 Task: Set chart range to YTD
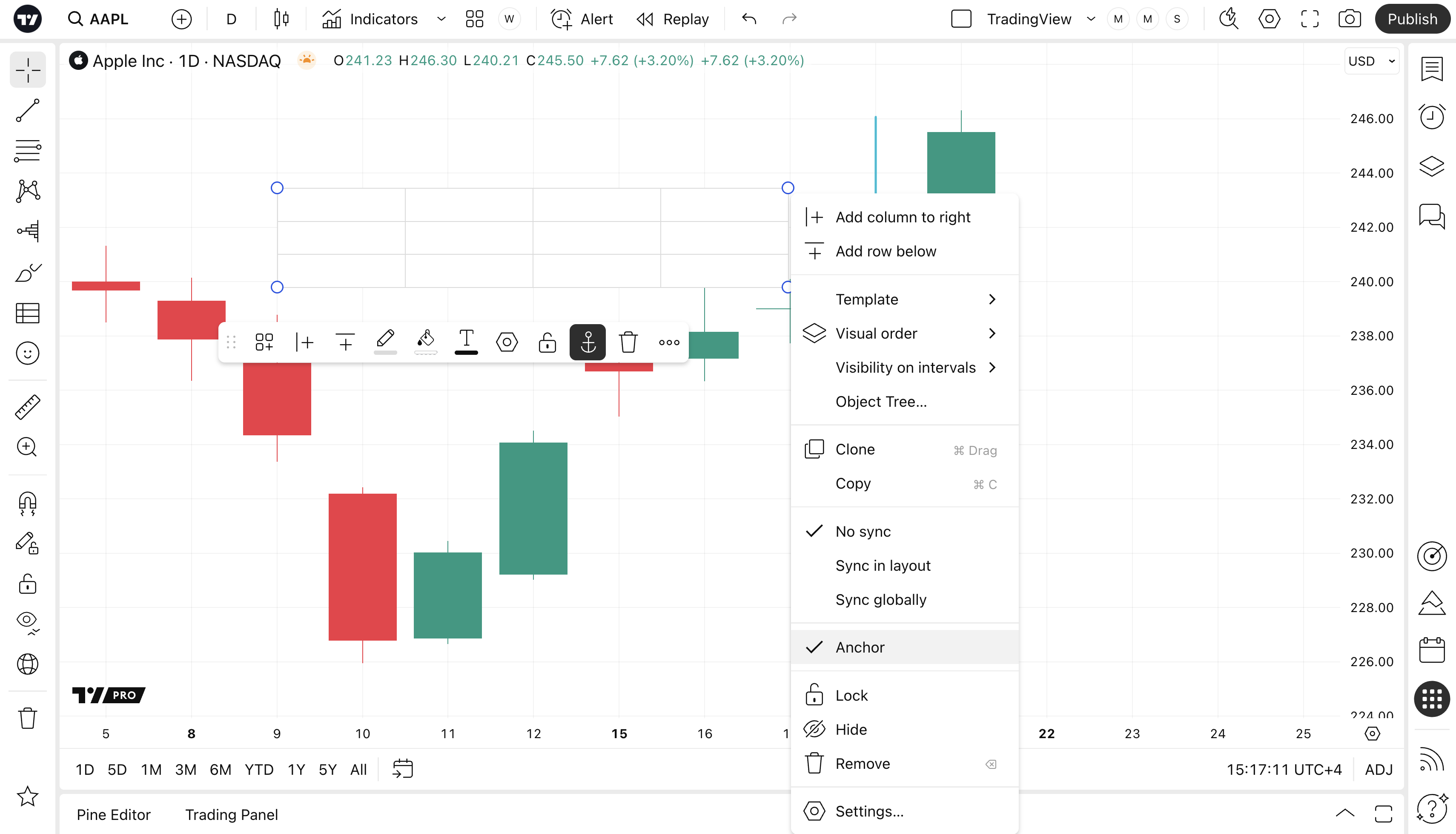click(x=259, y=769)
